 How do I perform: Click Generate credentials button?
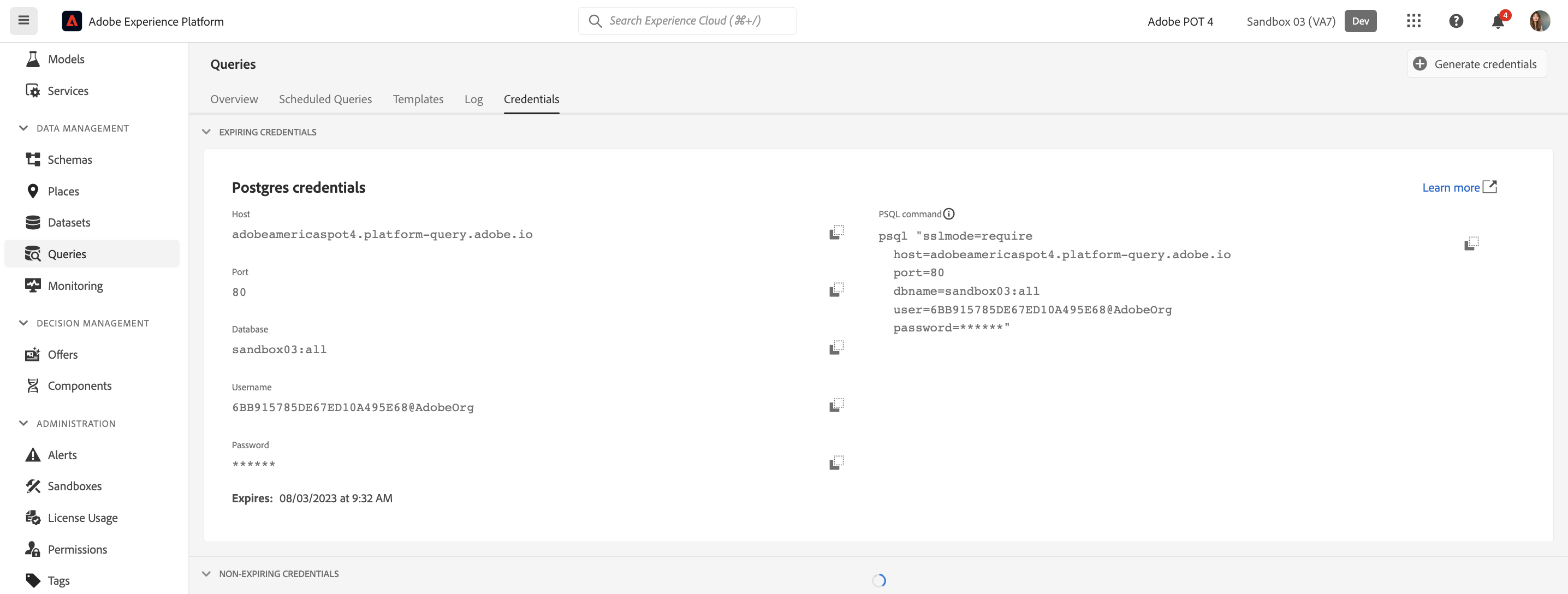coord(1476,64)
